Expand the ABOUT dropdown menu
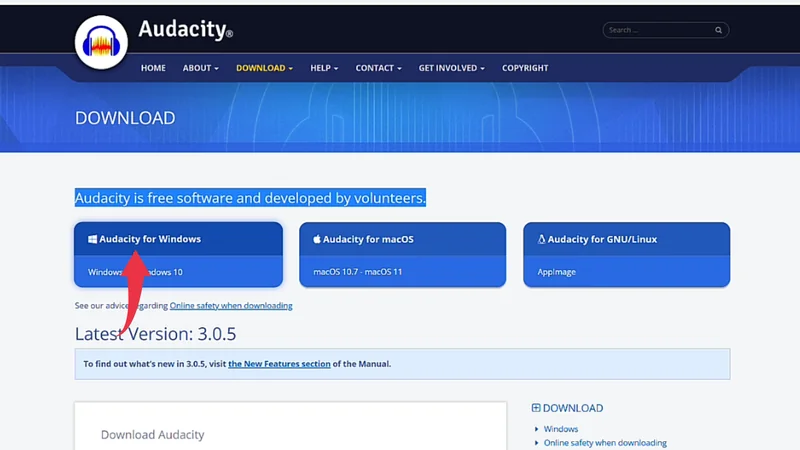Image resolution: width=800 pixels, height=450 pixels. (200, 68)
